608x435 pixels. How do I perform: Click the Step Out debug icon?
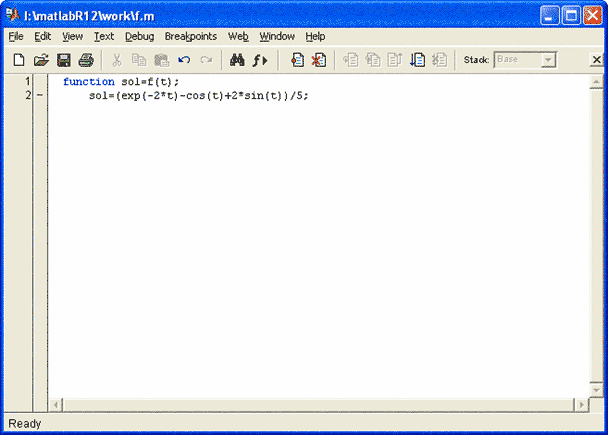tap(395, 60)
